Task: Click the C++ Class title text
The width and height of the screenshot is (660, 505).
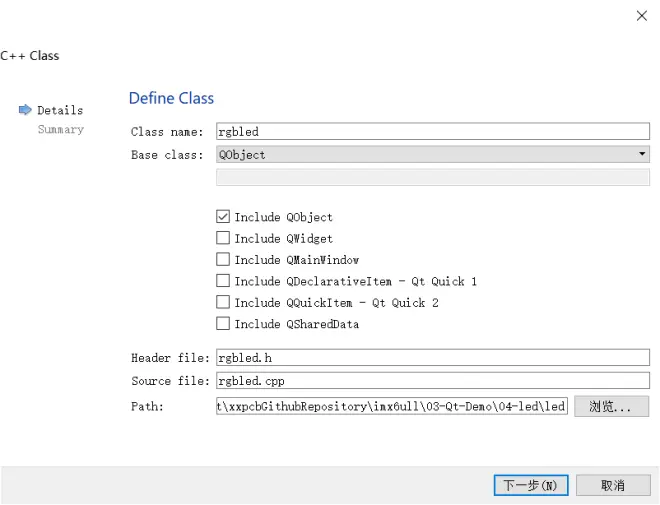Action: click(x=29, y=56)
